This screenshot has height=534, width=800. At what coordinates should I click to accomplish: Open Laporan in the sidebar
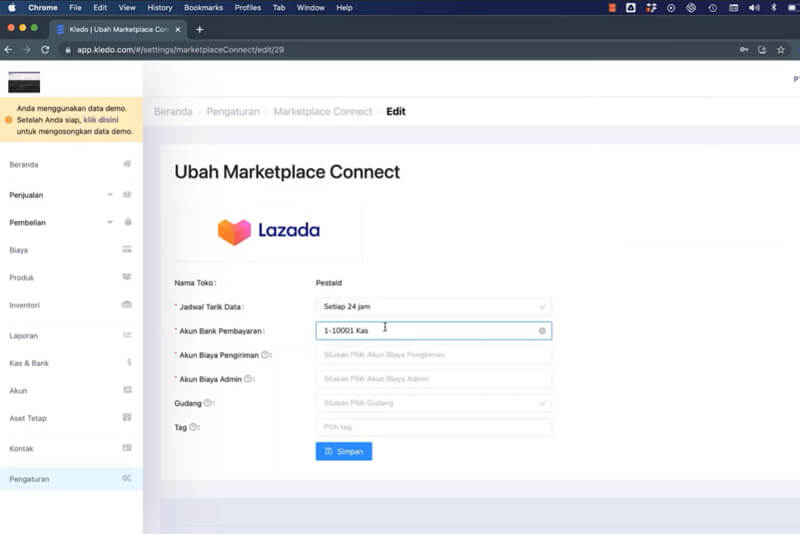pyautogui.click(x=23, y=336)
